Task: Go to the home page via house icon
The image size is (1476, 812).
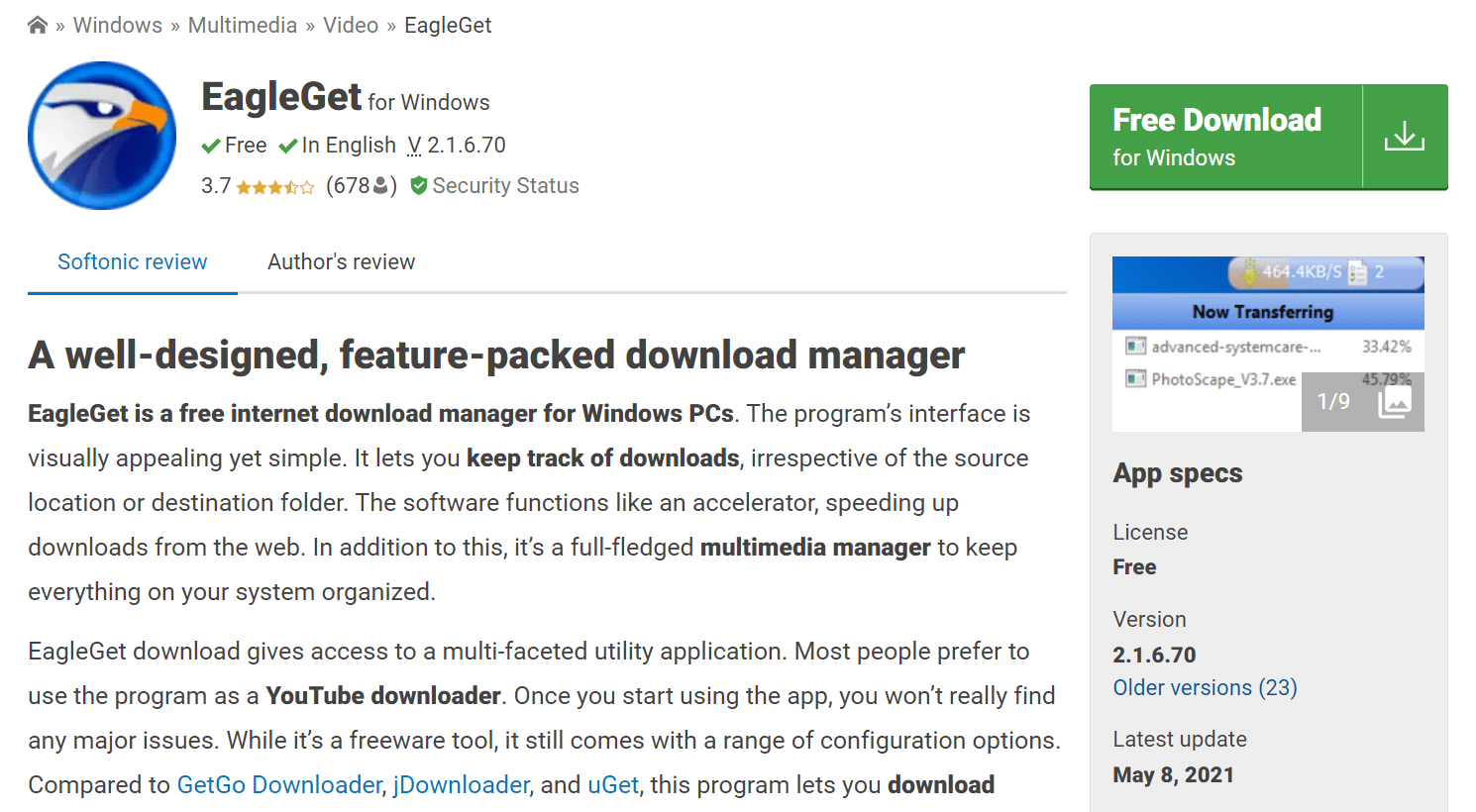Action: (x=38, y=25)
